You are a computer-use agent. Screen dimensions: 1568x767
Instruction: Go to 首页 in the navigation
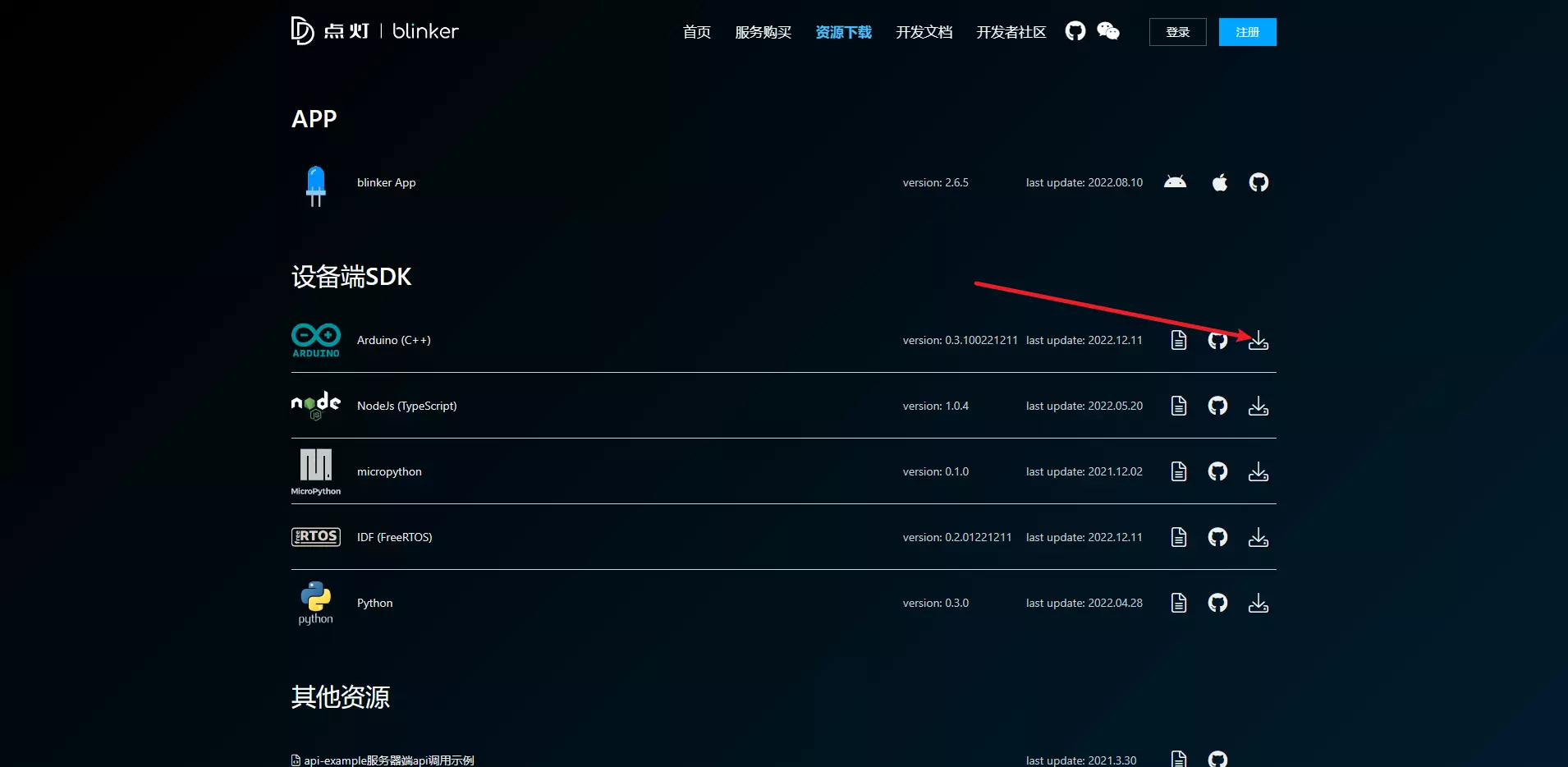pos(697,32)
